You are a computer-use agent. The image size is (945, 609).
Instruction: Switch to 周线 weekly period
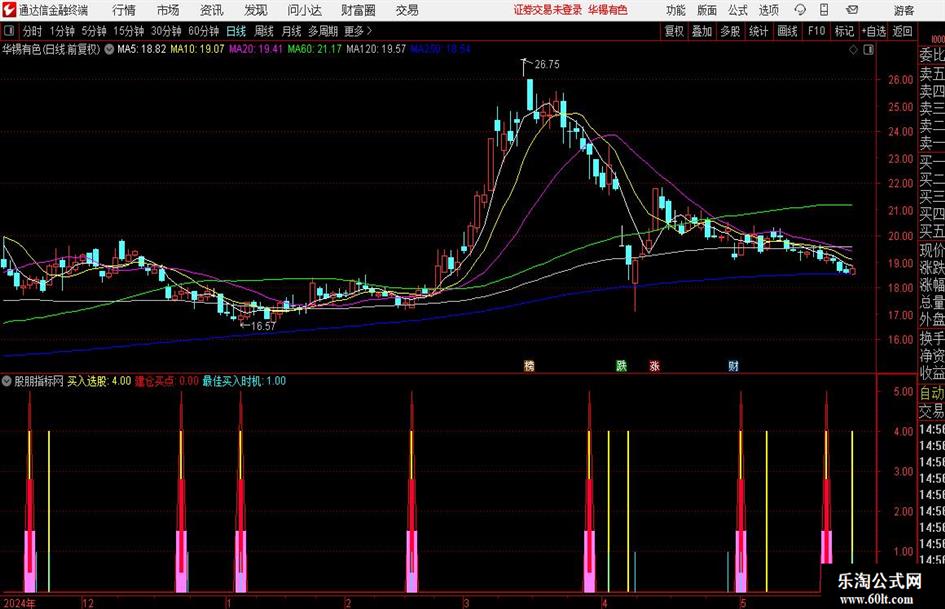click(x=263, y=31)
